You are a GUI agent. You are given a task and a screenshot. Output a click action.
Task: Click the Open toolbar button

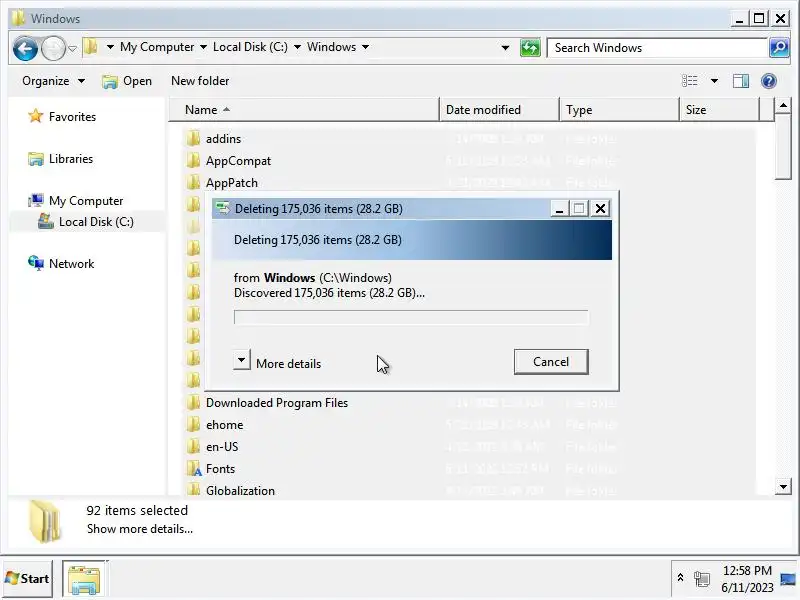127,81
